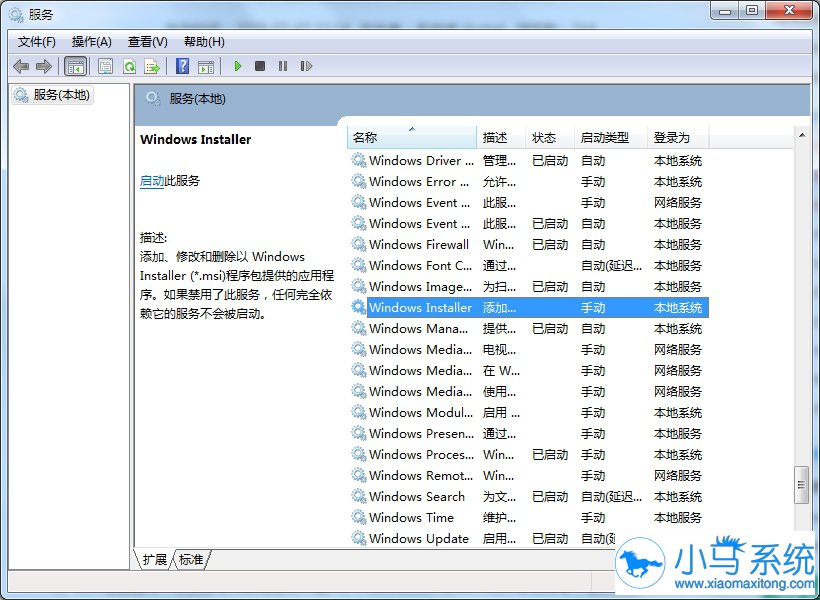Sort services by 状态 column header
The image size is (820, 600).
pyautogui.click(x=550, y=138)
